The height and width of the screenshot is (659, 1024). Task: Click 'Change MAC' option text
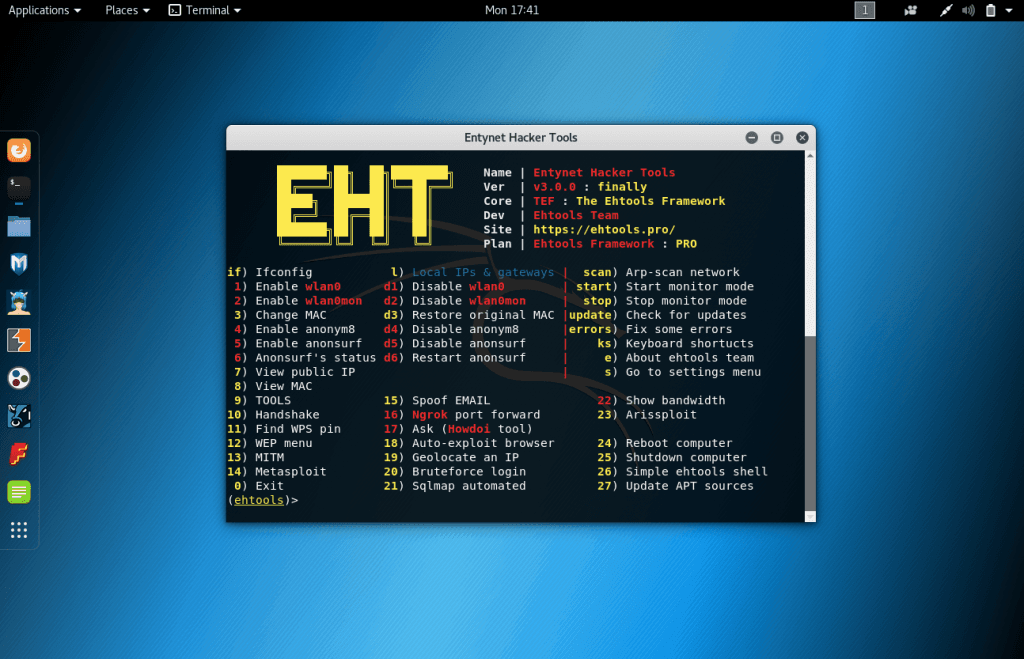[x=291, y=315]
